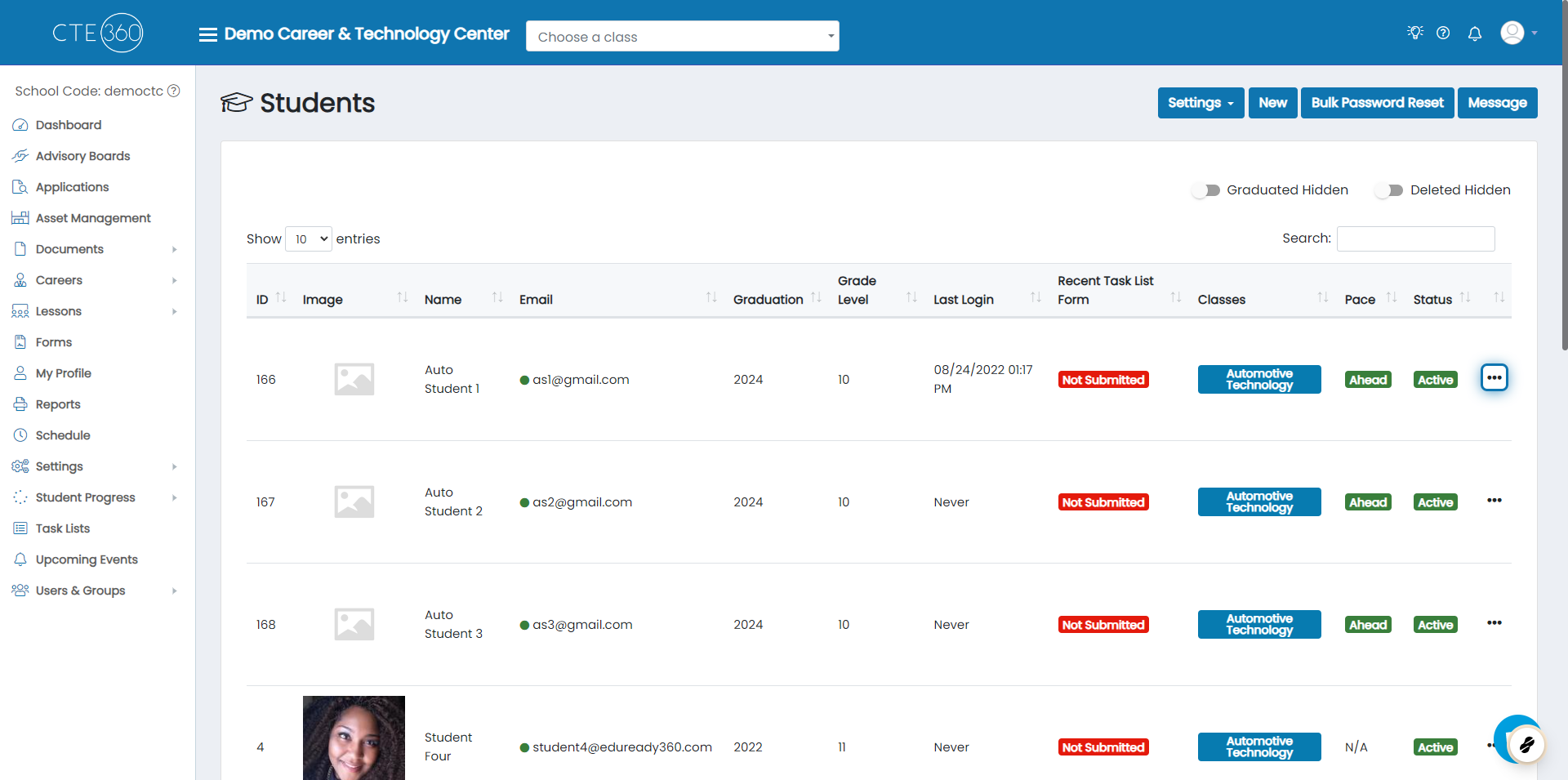The width and height of the screenshot is (1568, 780).
Task: Toggle the Deleted Hidden switch
Action: (x=1388, y=190)
